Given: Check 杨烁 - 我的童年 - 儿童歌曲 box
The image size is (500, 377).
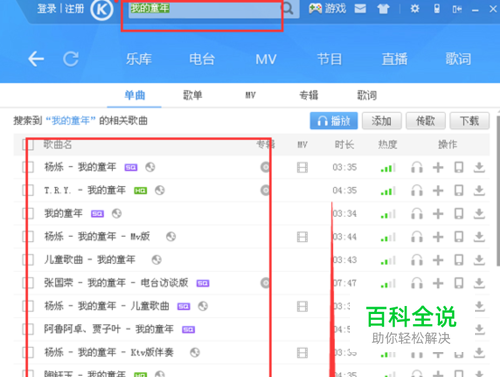Looking at the screenshot, I should click(x=28, y=306).
